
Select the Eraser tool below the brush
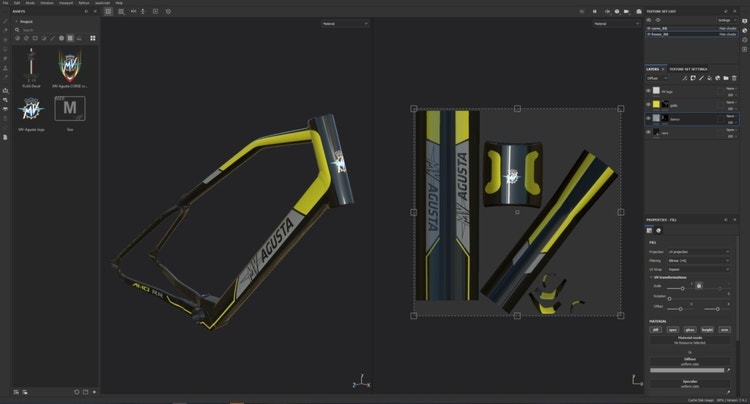pyautogui.click(x=5, y=31)
